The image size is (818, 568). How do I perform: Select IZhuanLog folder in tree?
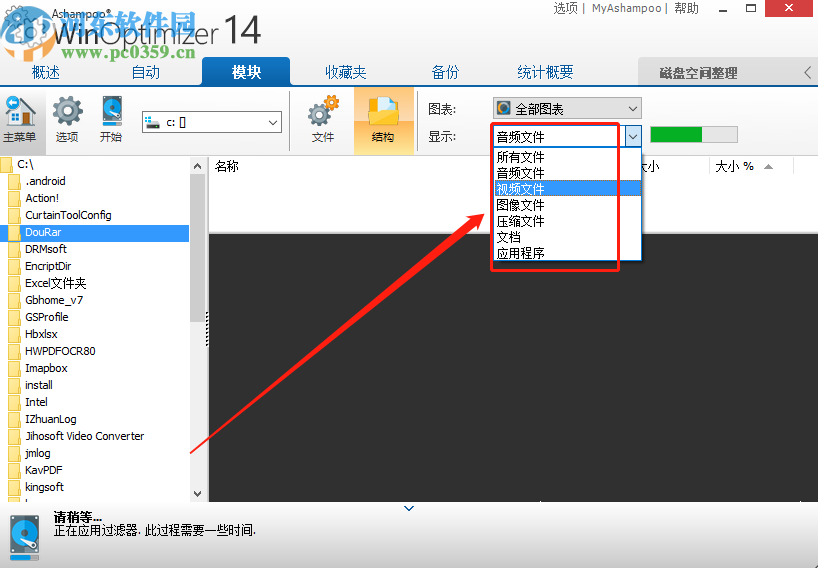coord(51,419)
